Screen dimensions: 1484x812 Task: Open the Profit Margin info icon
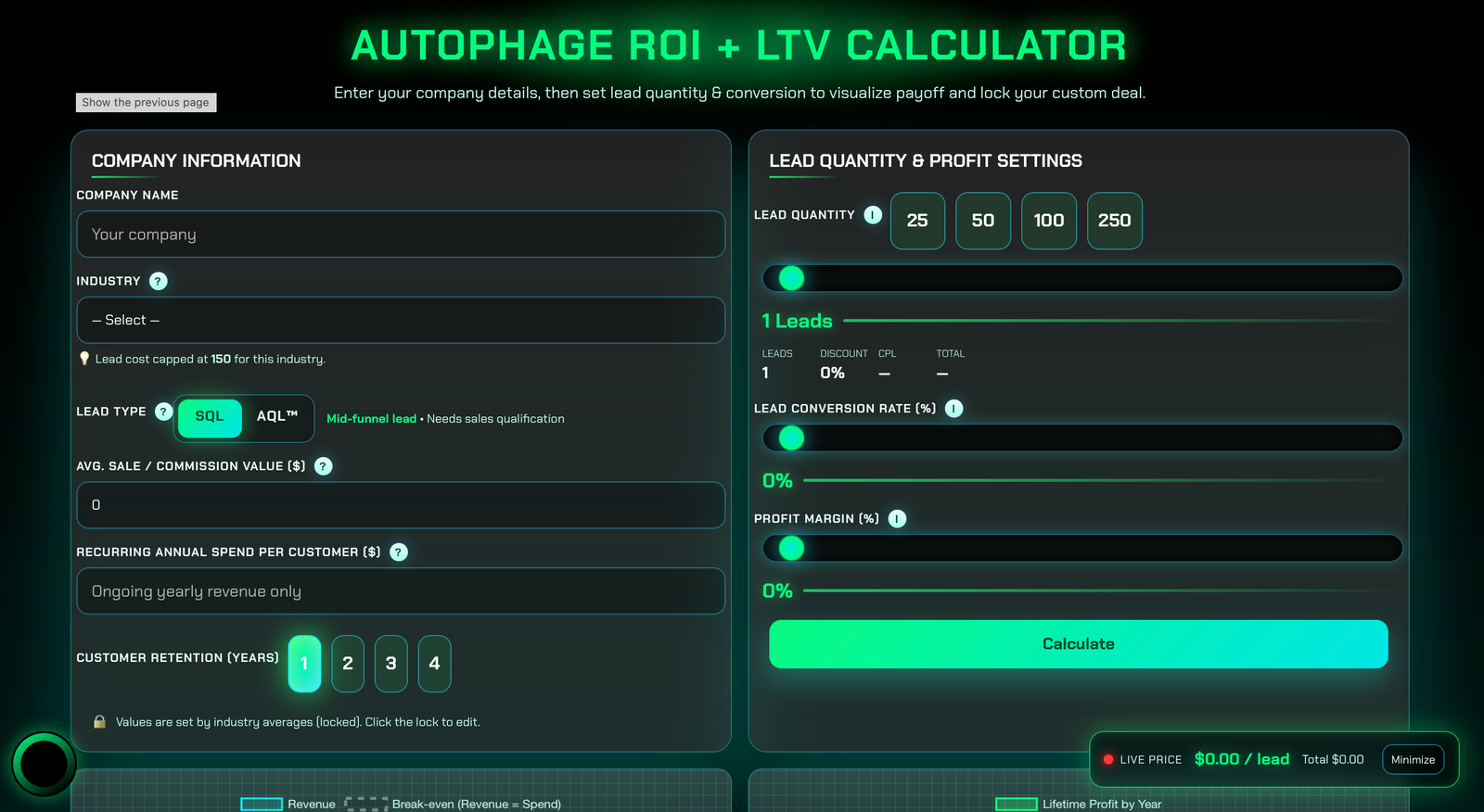(897, 519)
